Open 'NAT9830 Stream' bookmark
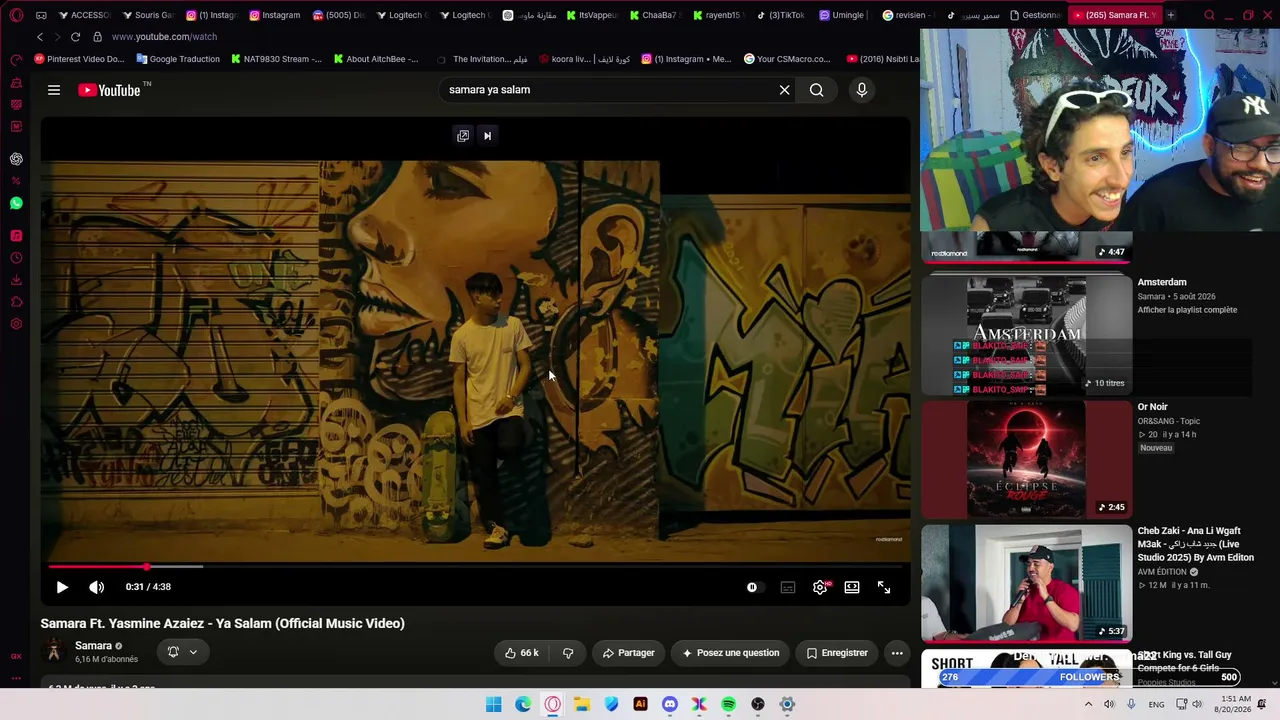The height and width of the screenshot is (720, 1280). (x=276, y=59)
